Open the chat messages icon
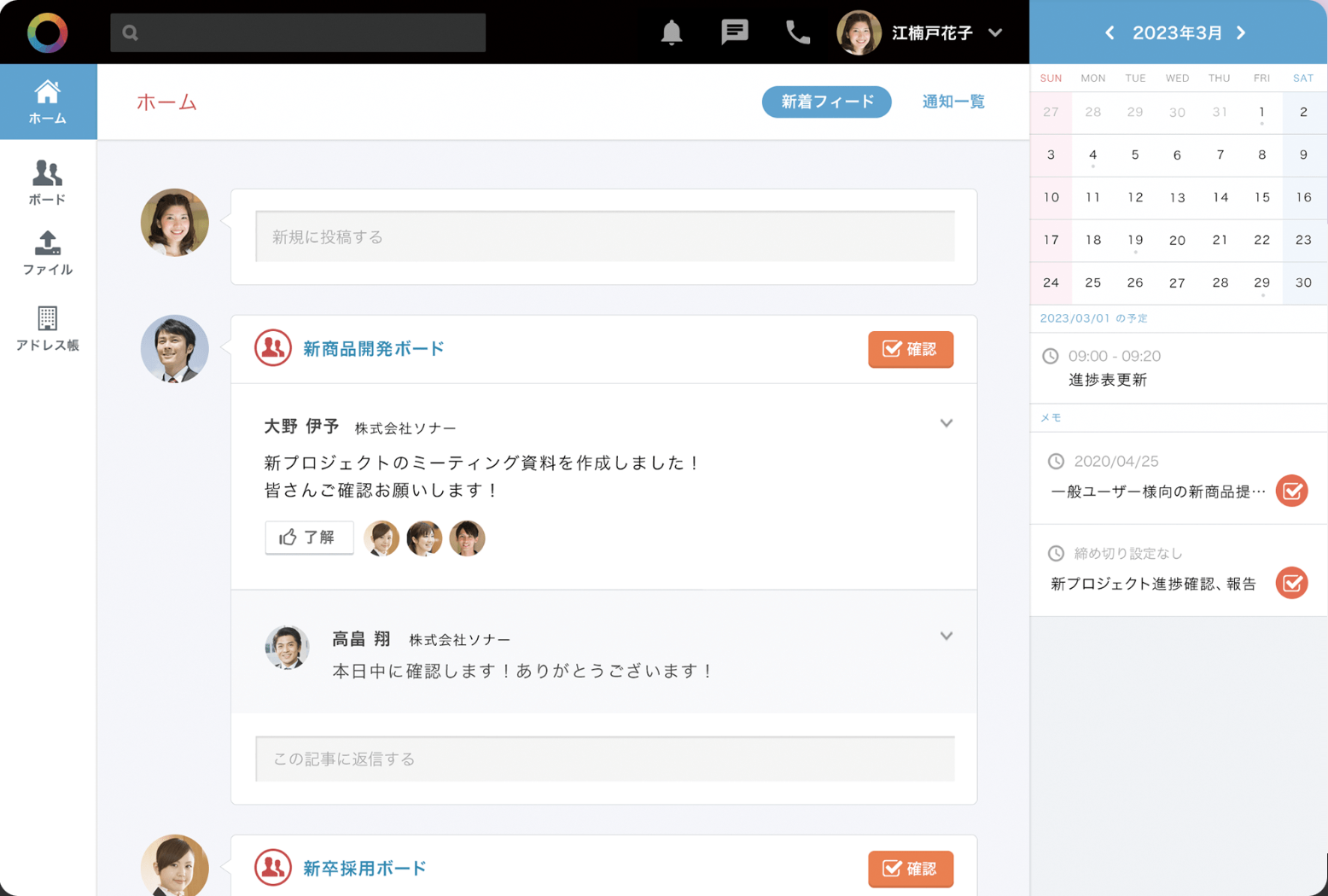1328x896 pixels. [x=734, y=32]
